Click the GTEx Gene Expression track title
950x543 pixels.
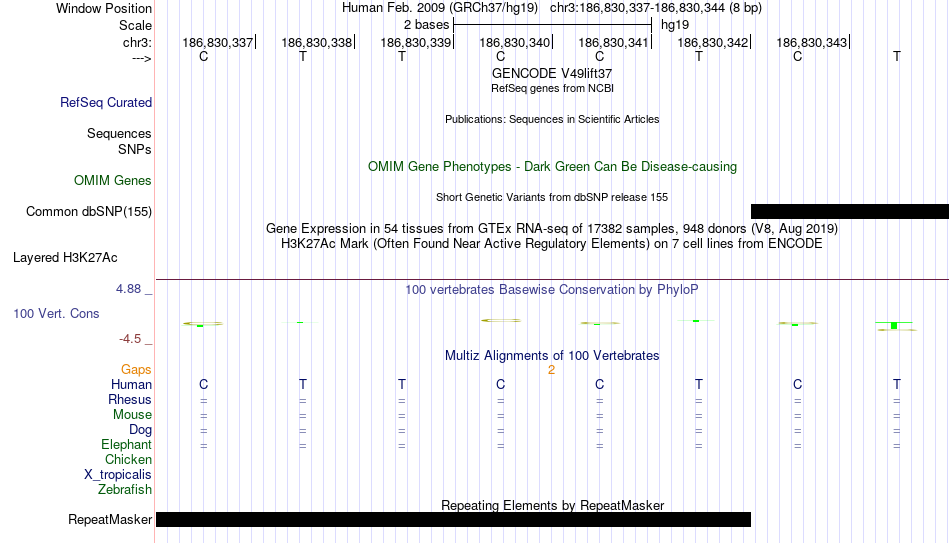point(552,228)
